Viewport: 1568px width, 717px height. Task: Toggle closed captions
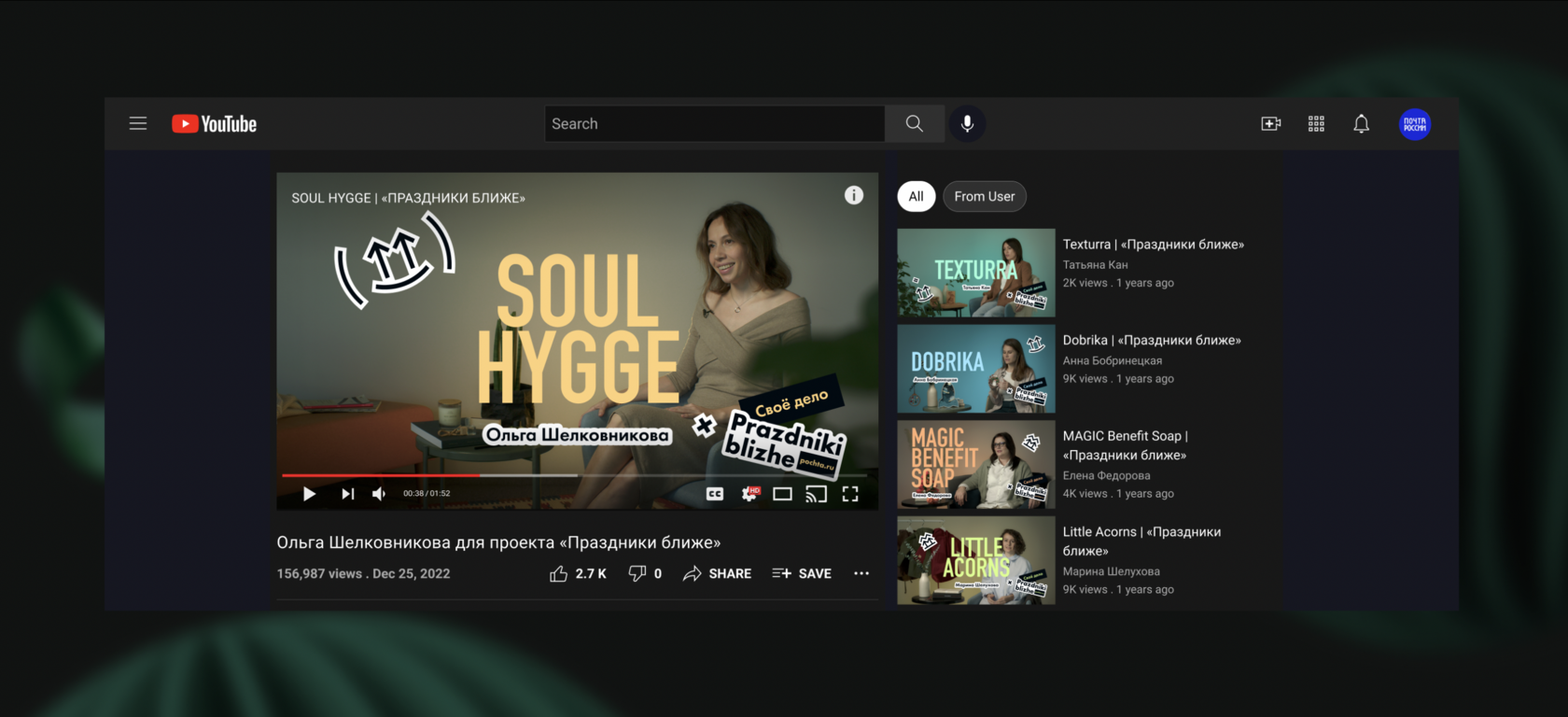coord(715,494)
